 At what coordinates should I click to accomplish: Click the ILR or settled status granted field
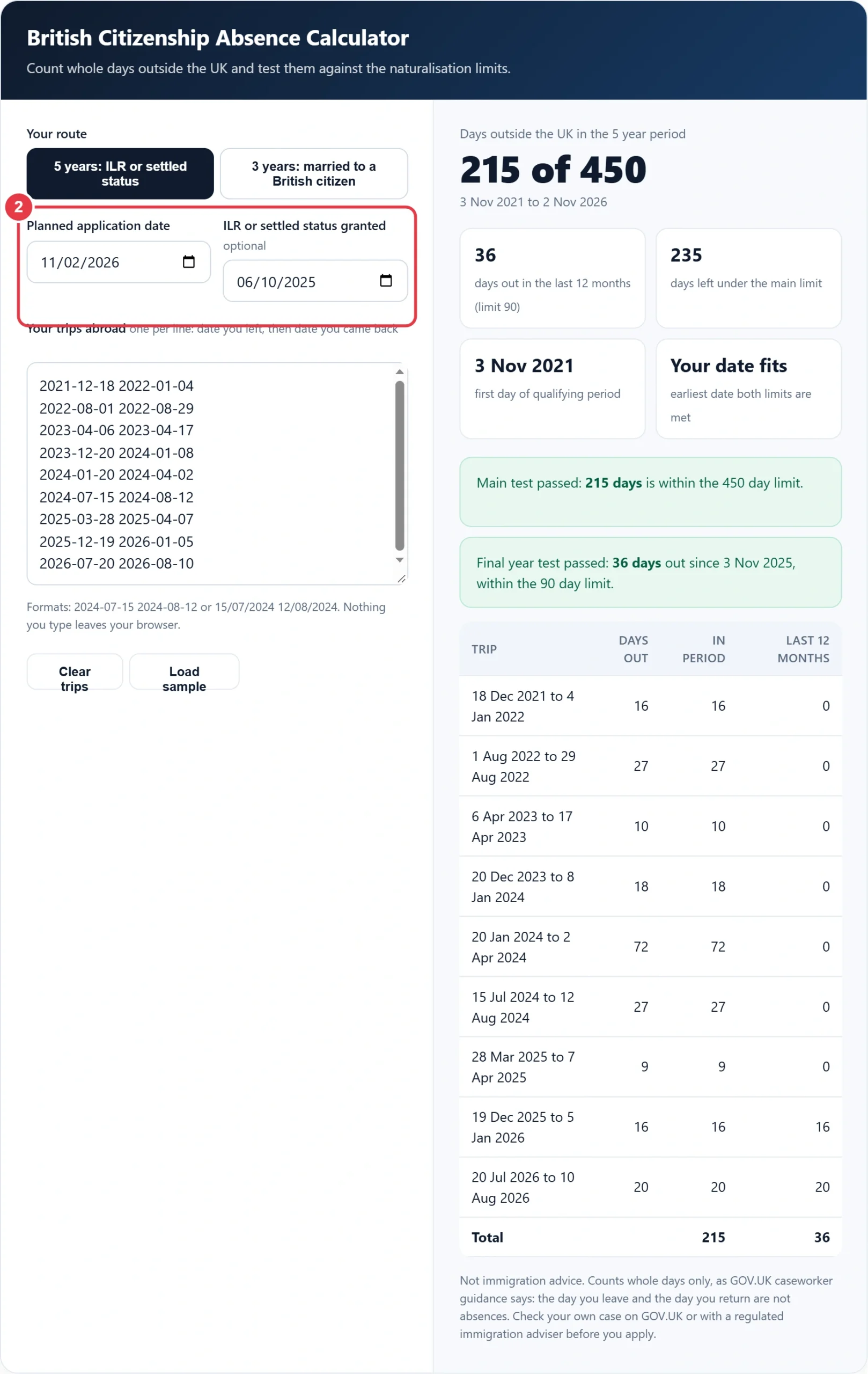[315, 281]
